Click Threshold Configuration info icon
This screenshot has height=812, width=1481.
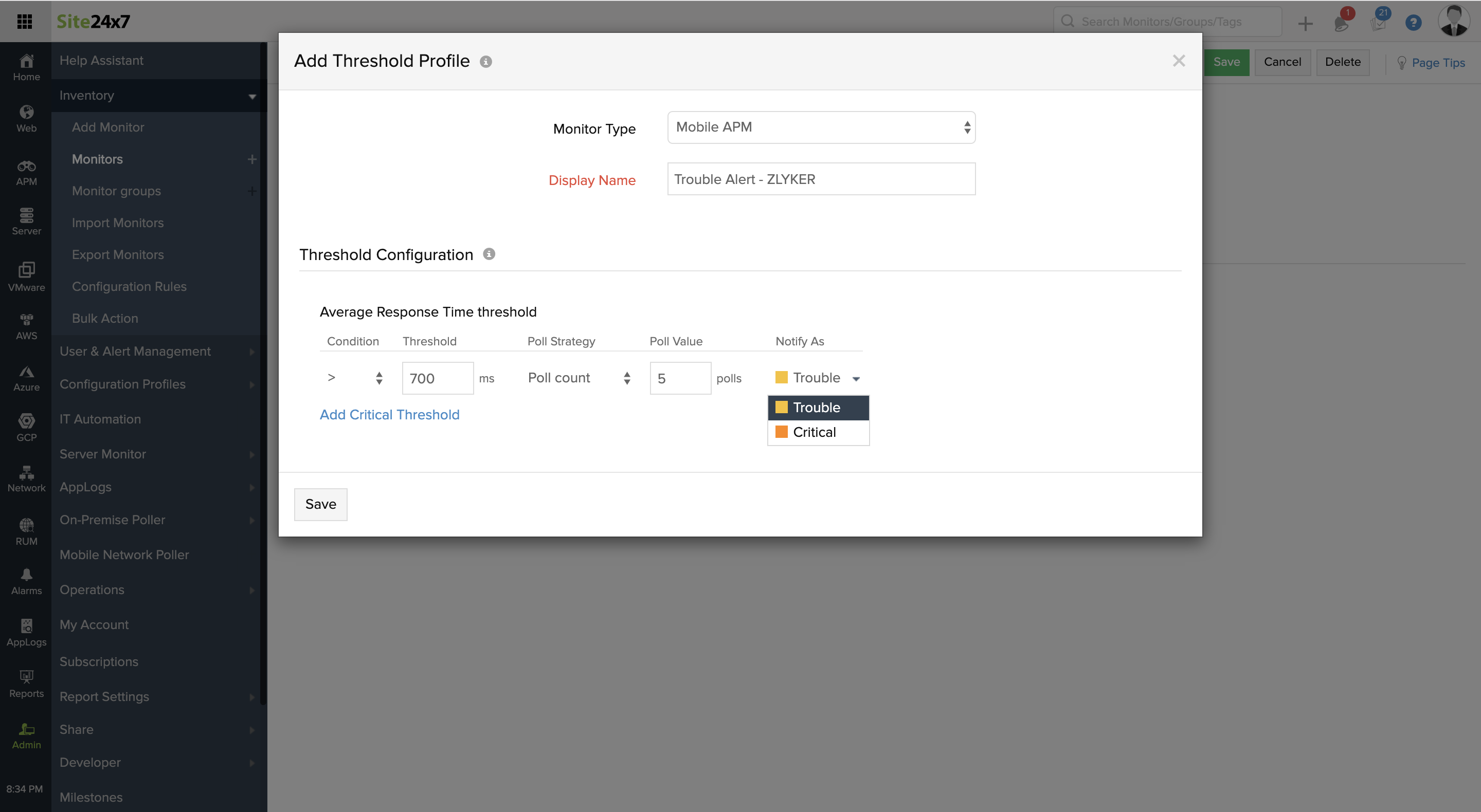(489, 254)
